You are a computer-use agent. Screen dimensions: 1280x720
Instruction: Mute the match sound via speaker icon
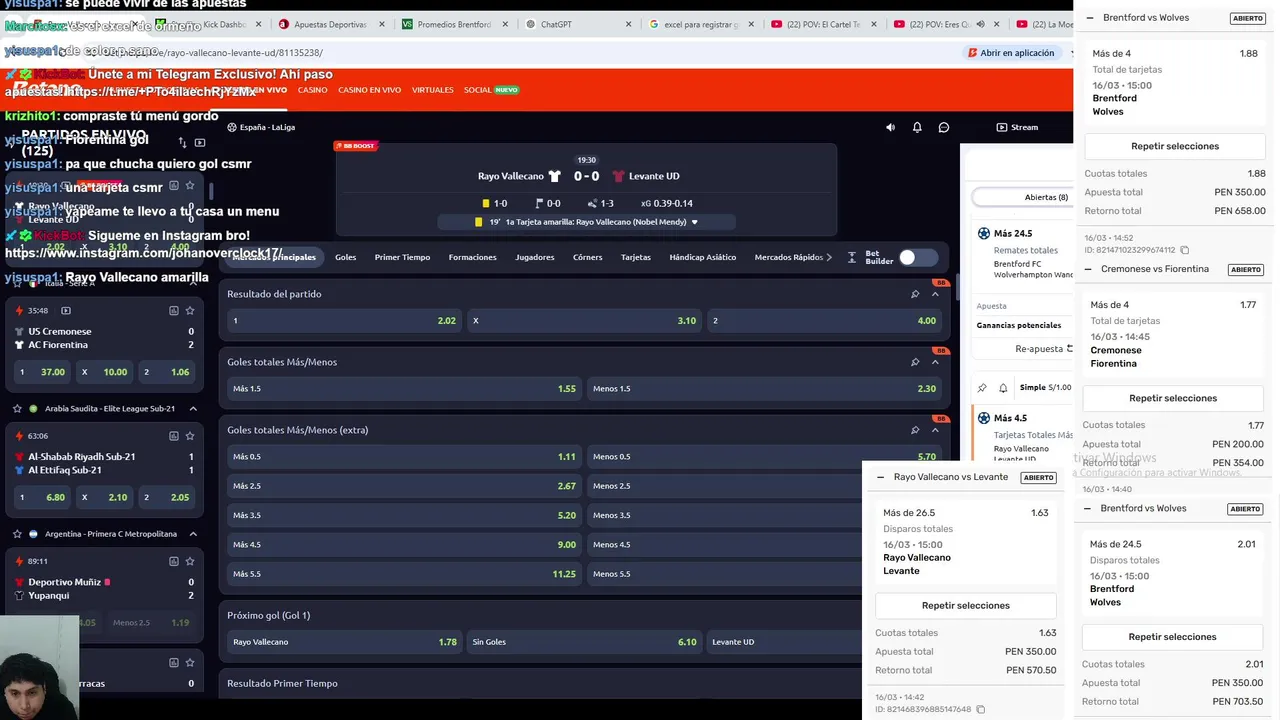click(x=890, y=127)
